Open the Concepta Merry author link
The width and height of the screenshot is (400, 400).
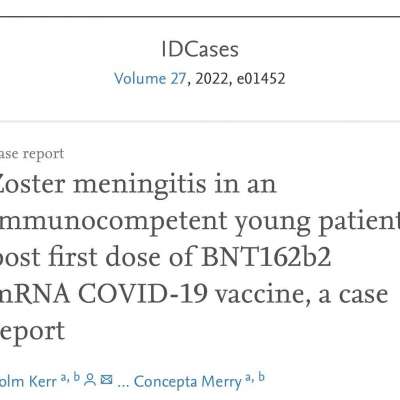click(x=187, y=382)
